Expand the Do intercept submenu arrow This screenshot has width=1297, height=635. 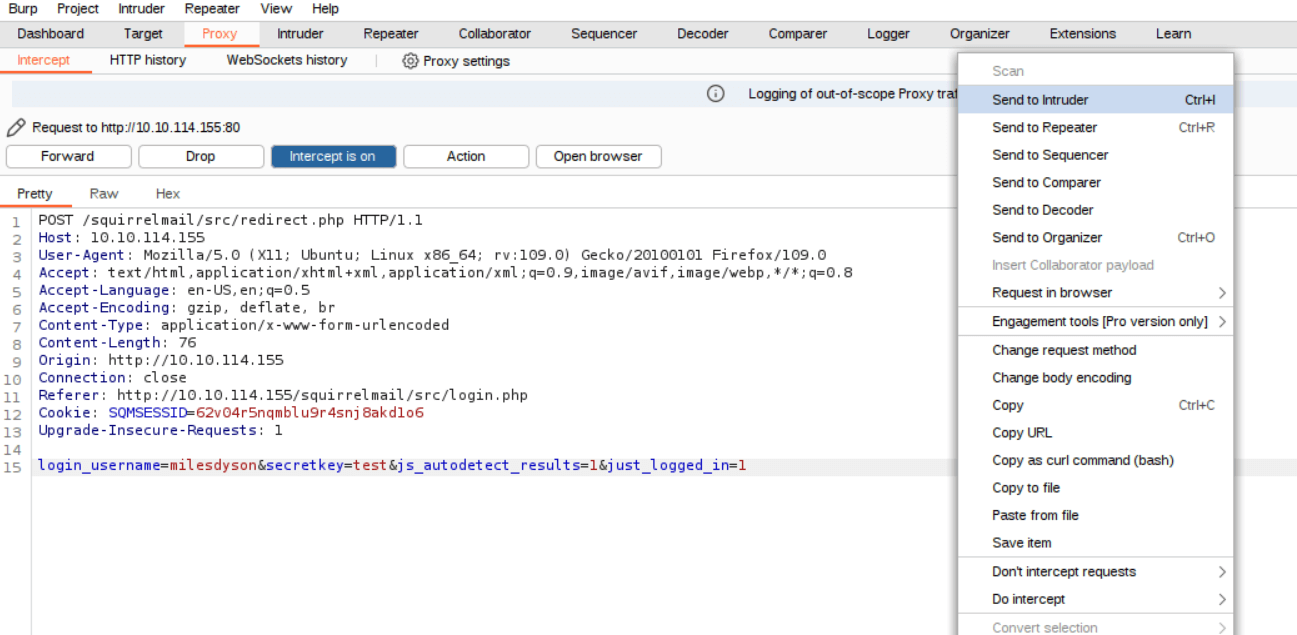[1221, 600]
